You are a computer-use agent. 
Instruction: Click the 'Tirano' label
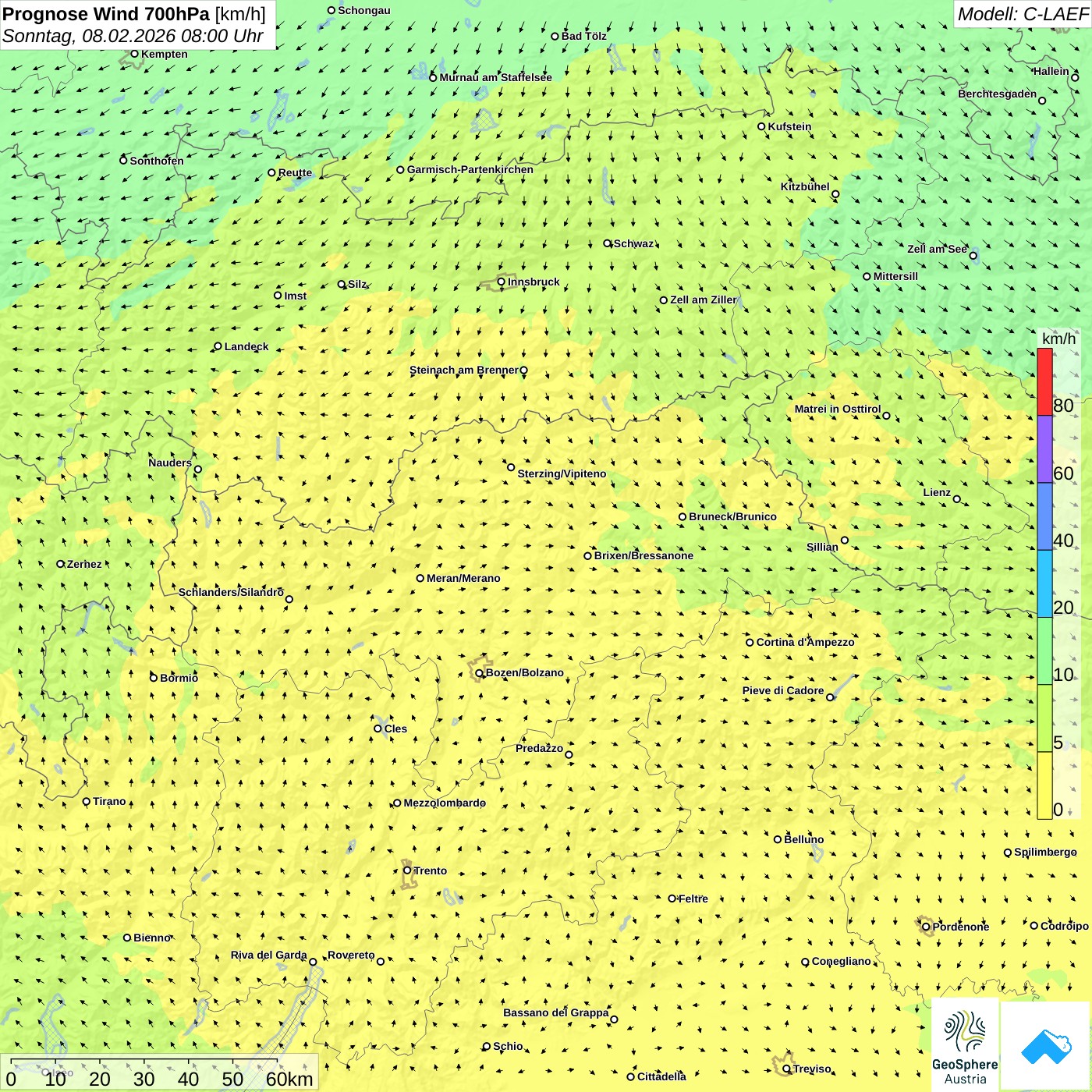click(109, 801)
